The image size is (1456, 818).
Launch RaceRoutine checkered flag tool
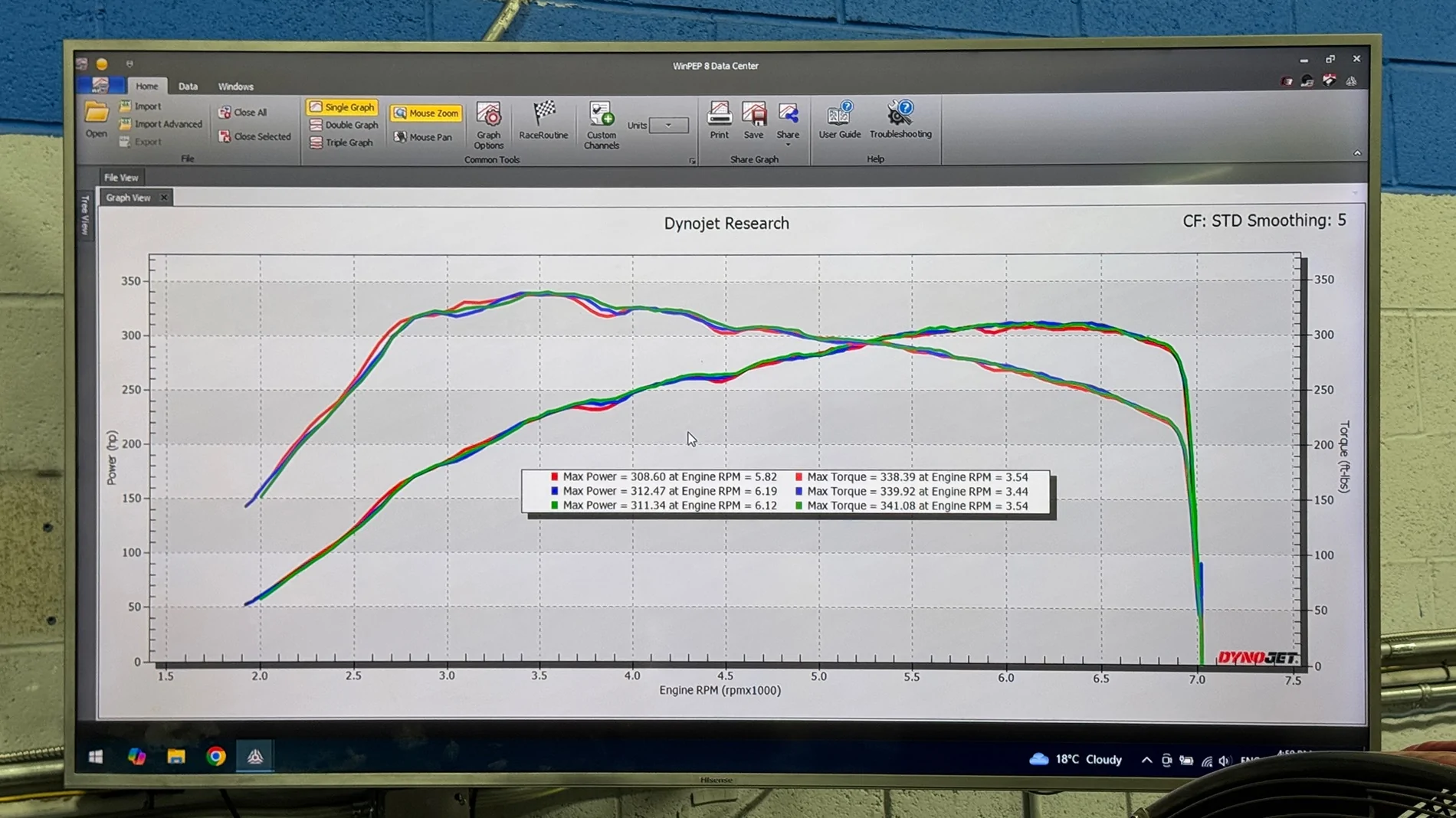(543, 120)
